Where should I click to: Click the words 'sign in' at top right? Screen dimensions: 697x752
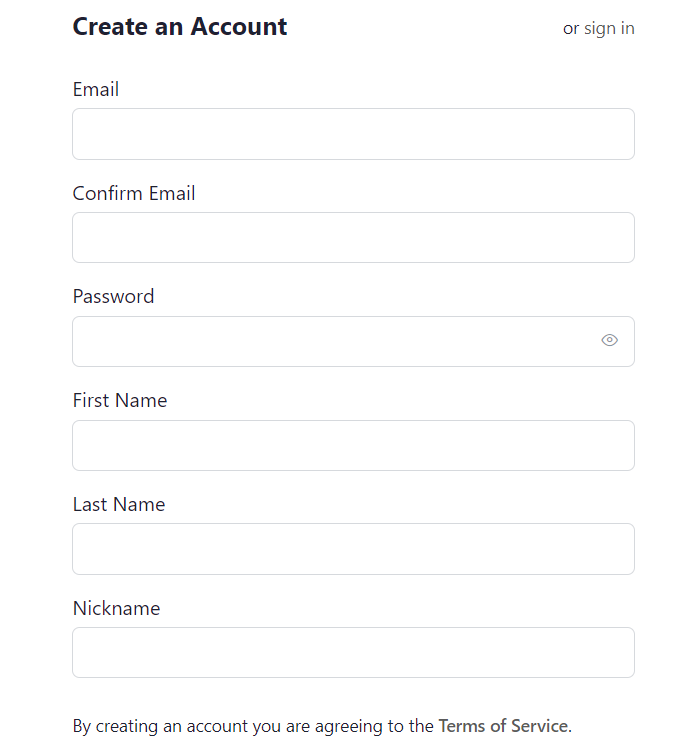click(609, 29)
